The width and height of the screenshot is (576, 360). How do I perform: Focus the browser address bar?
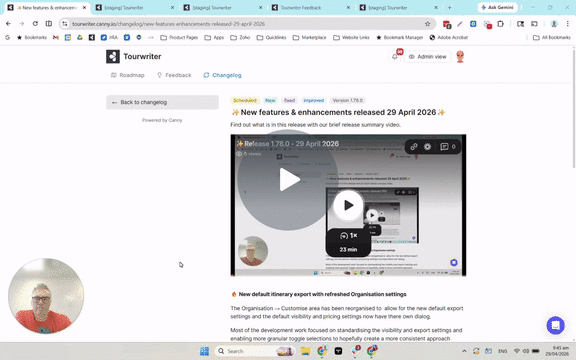[x=242, y=24]
